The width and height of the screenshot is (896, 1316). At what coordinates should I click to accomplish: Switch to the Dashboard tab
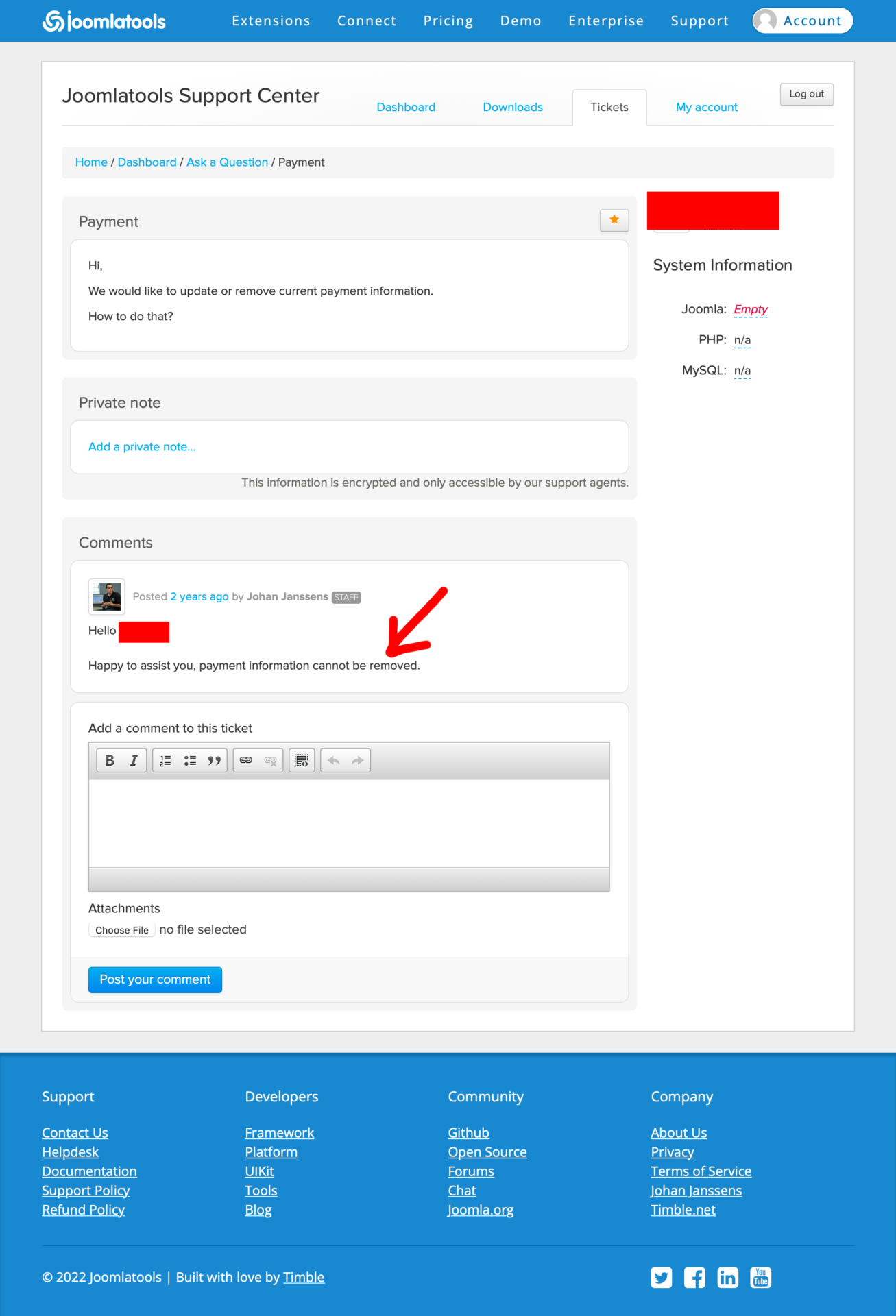pyautogui.click(x=406, y=107)
